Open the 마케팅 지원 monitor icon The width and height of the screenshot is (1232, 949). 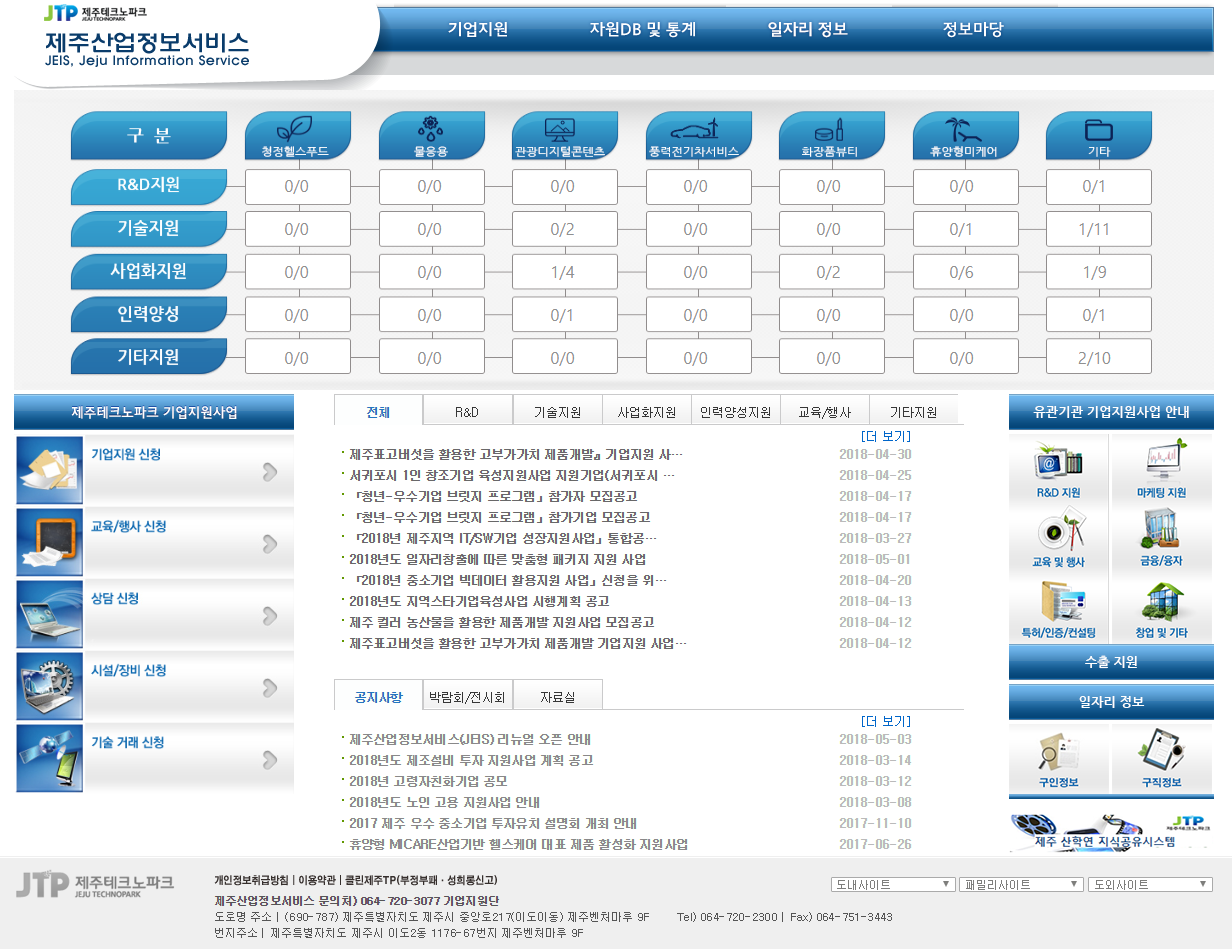pos(1161,462)
